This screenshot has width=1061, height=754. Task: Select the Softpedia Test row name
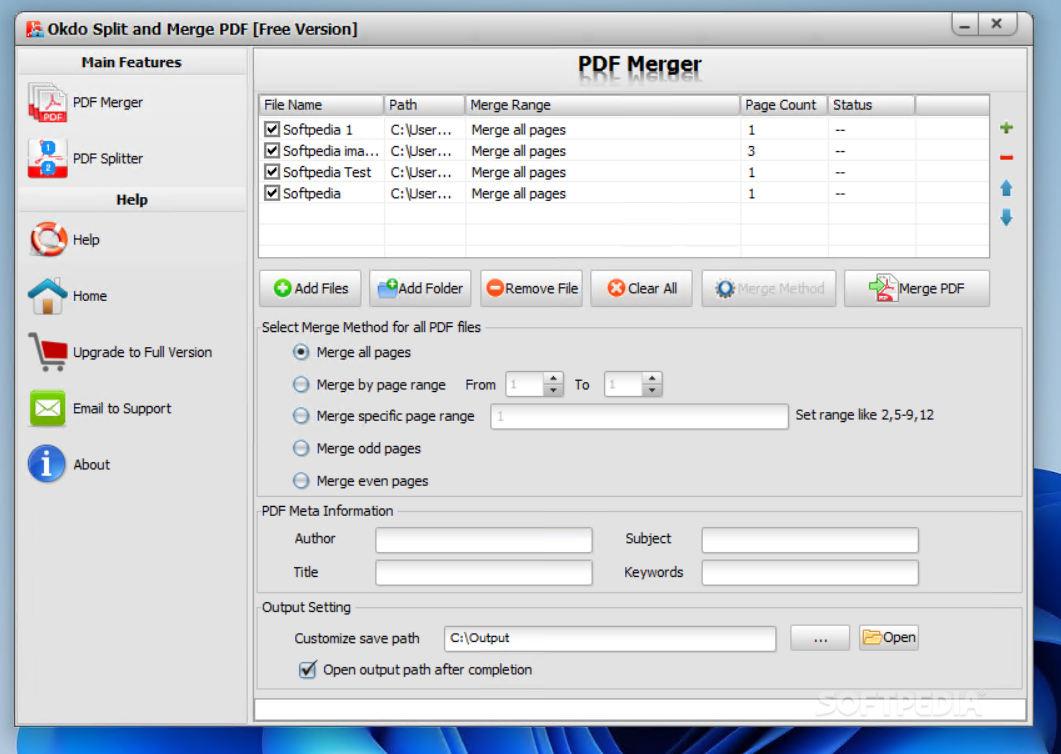[327, 172]
